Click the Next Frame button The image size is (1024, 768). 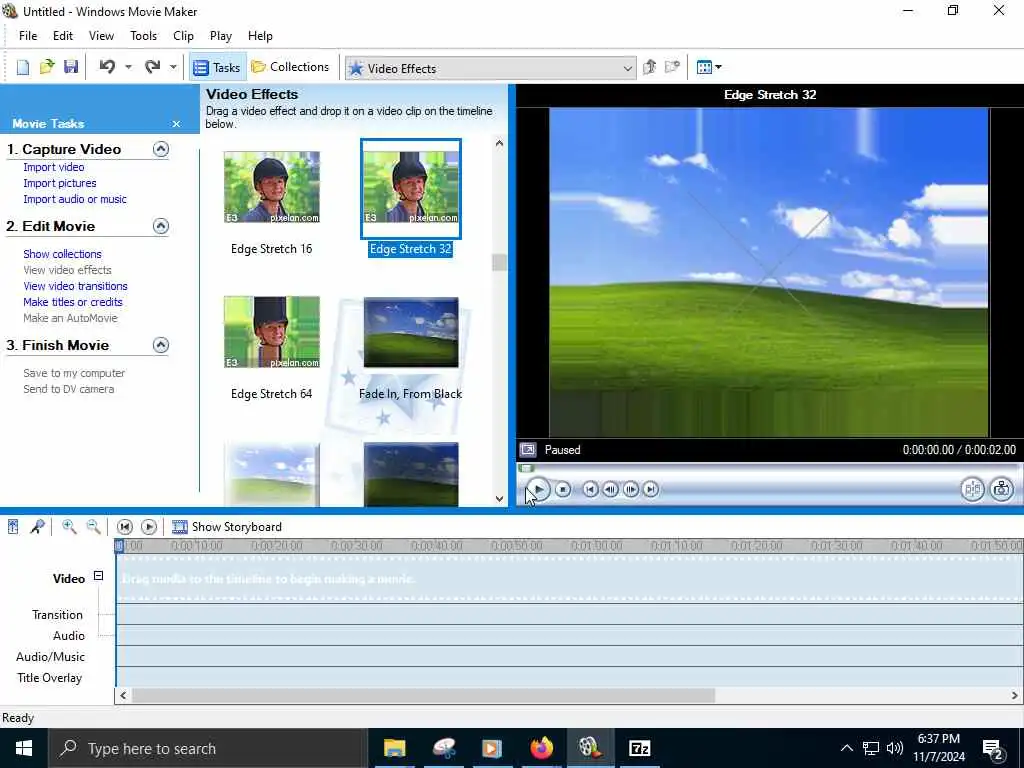pyautogui.click(x=631, y=489)
